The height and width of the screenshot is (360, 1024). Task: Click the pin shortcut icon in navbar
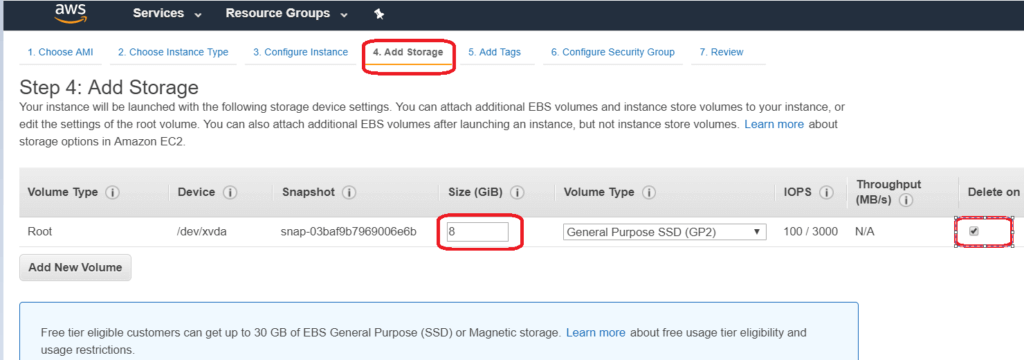(x=379, y=14)
